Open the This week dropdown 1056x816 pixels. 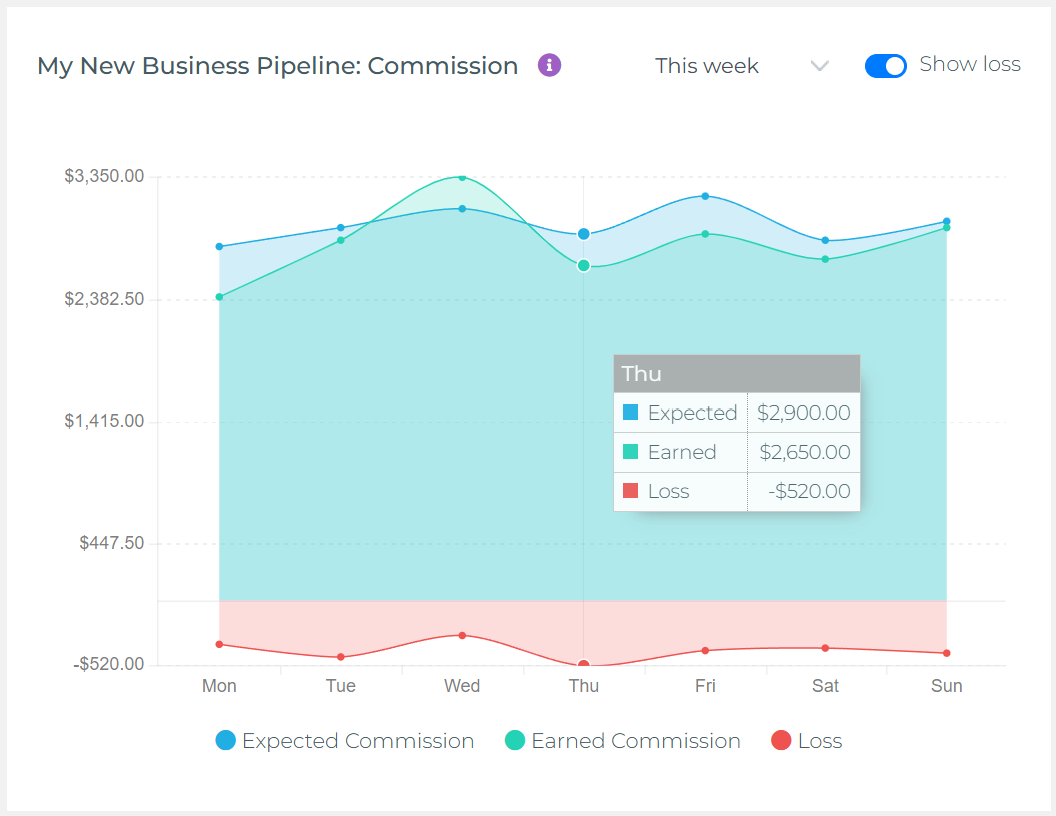[x=707, y=65]
